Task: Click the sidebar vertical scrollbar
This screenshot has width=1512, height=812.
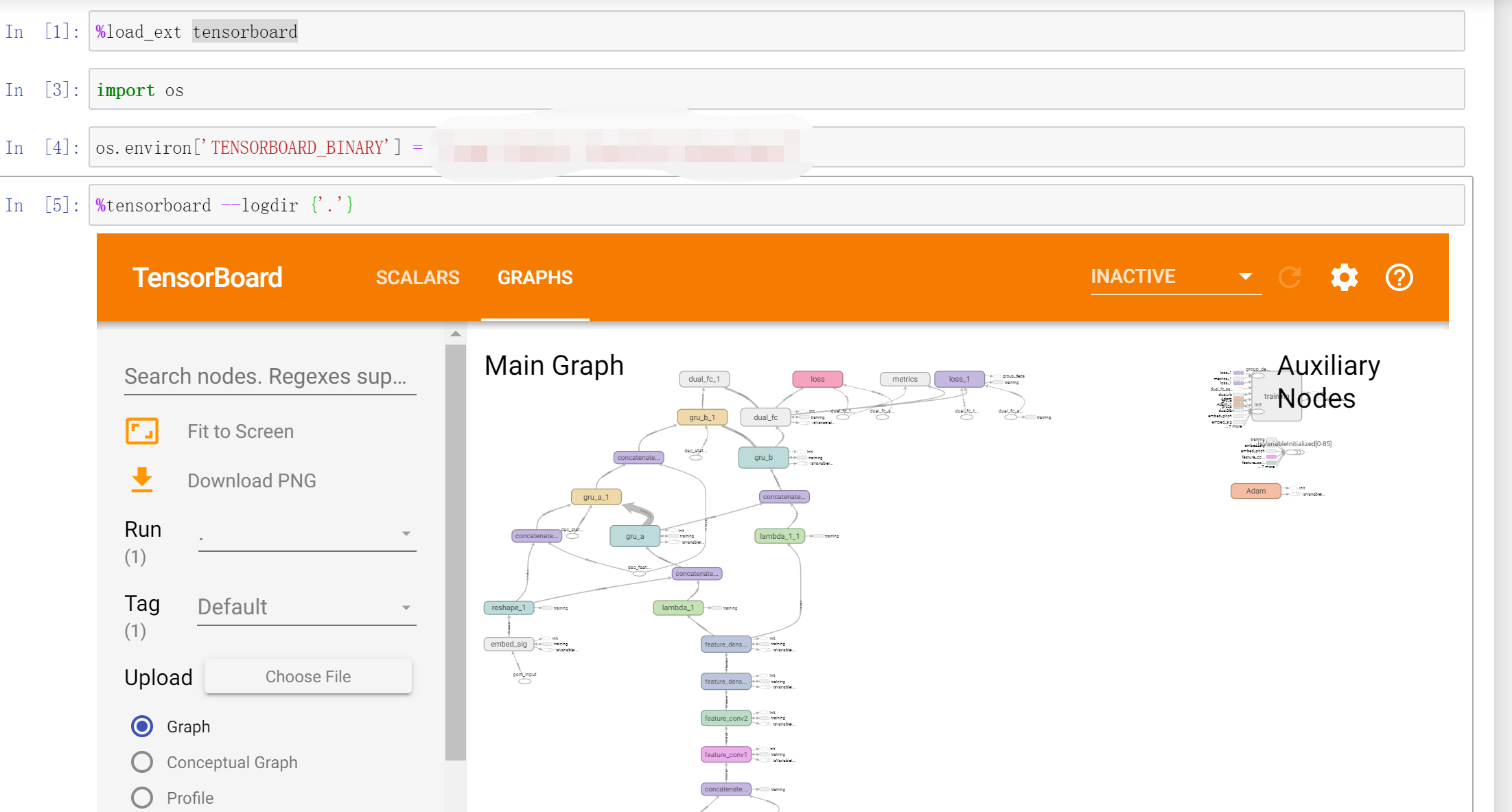Action: [455, 549]
